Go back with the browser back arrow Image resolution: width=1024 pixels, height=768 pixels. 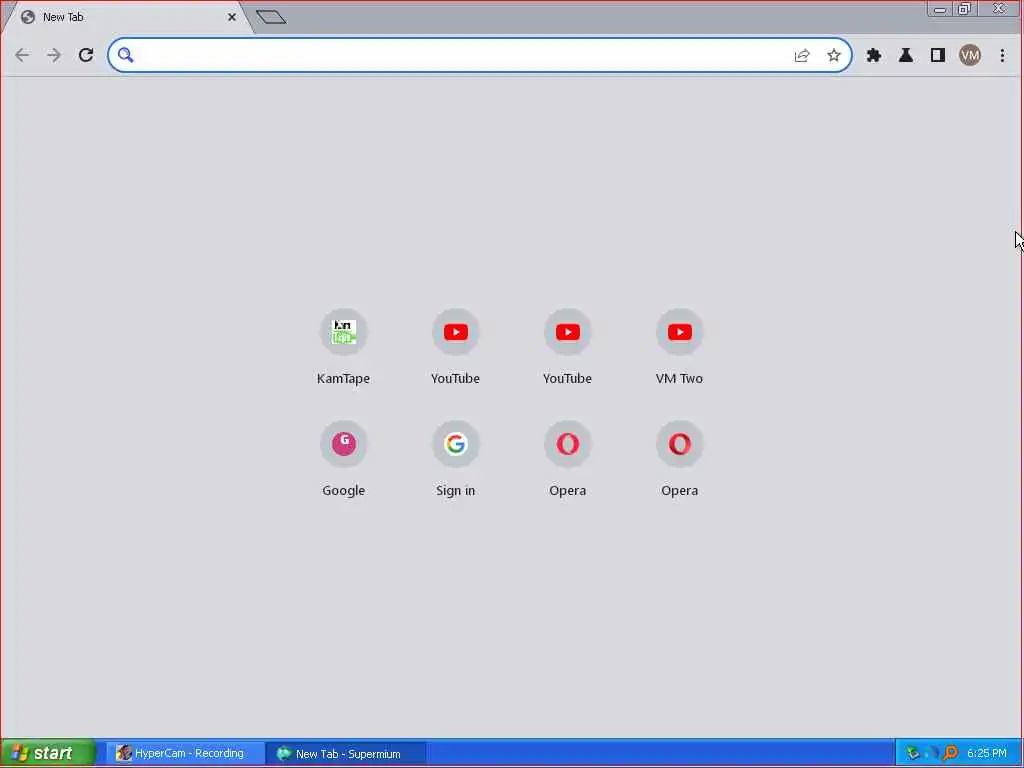[22, 56]
